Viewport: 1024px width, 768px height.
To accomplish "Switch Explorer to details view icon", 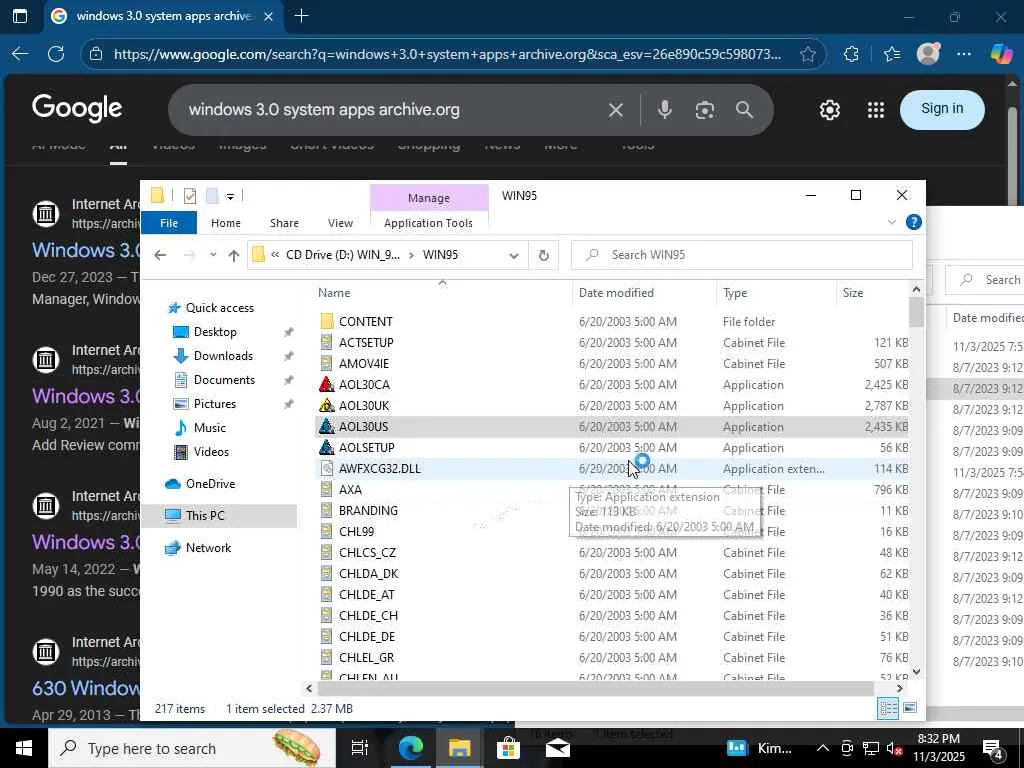I will 888,708.
